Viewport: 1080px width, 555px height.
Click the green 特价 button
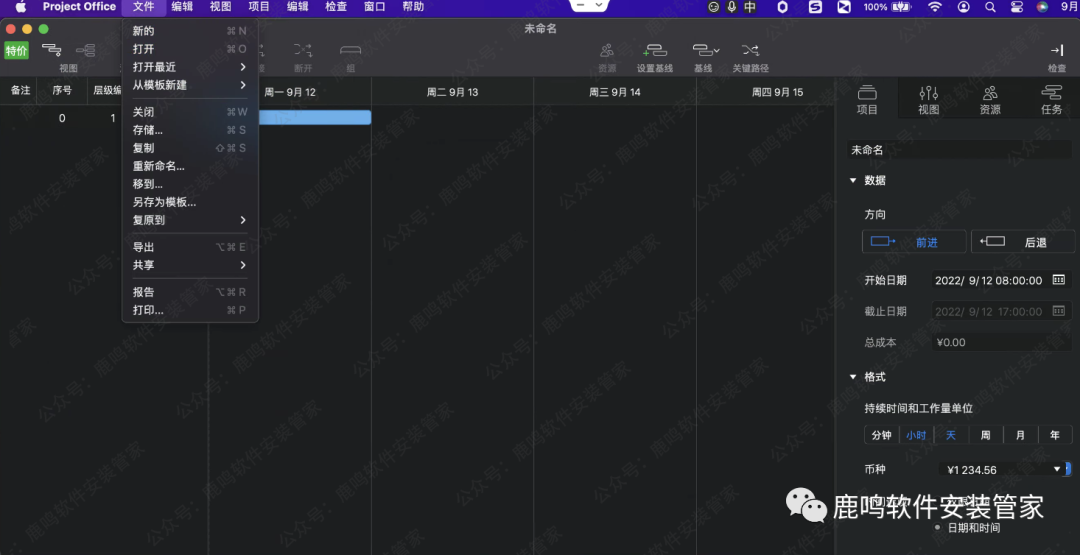click(17, 51)
